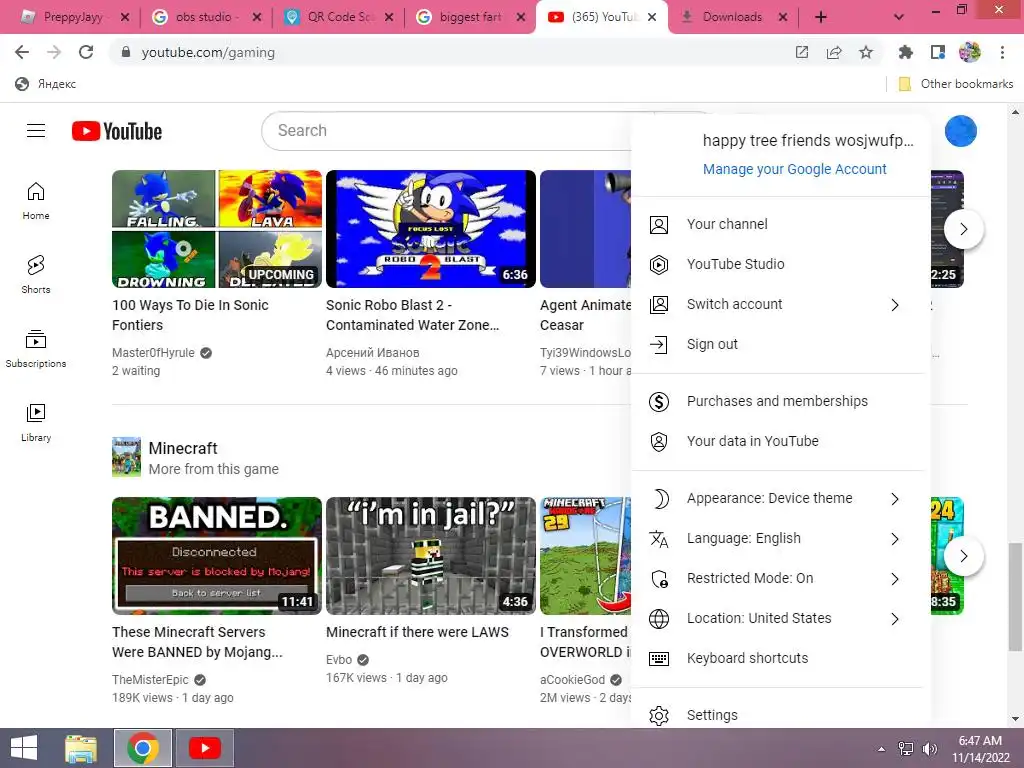Open "i'm in jail?" video thumbnail
This screenshot has height=768, width=1024.
(430, 556)
